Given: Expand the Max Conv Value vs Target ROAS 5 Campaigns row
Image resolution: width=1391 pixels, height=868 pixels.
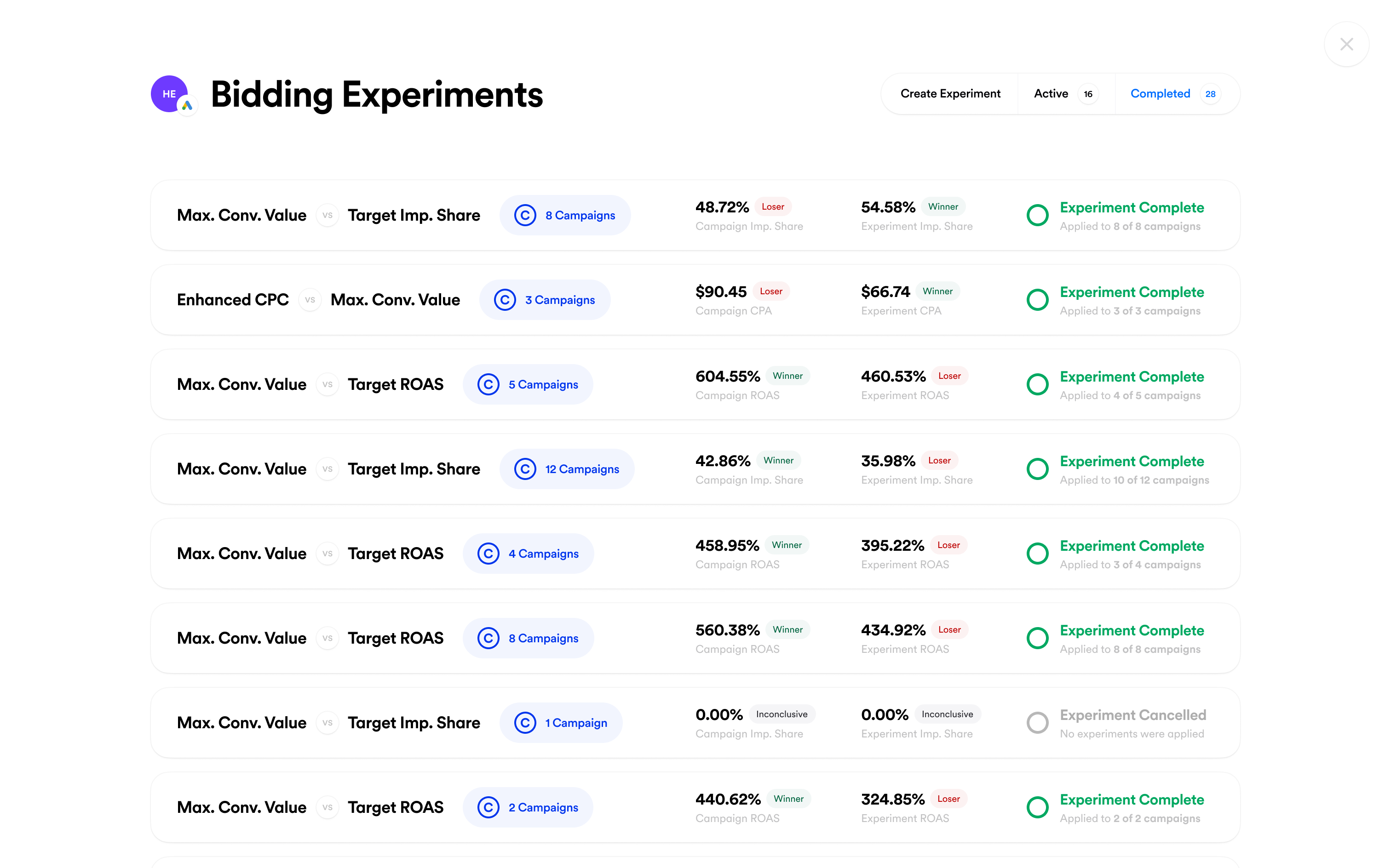Looking at the screenshot, I should pos(695,384).
